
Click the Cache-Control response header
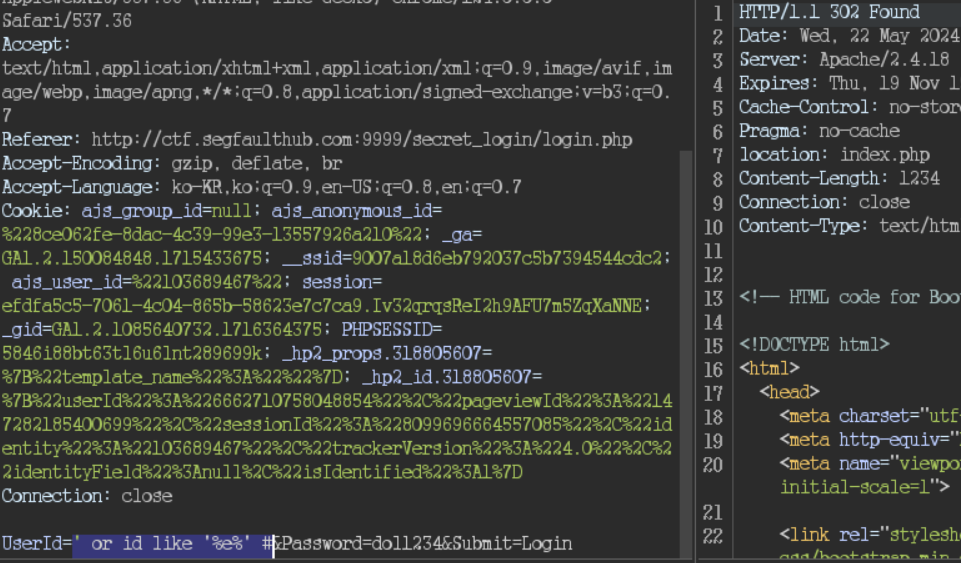pyautogui.click(x=849, y=107)
